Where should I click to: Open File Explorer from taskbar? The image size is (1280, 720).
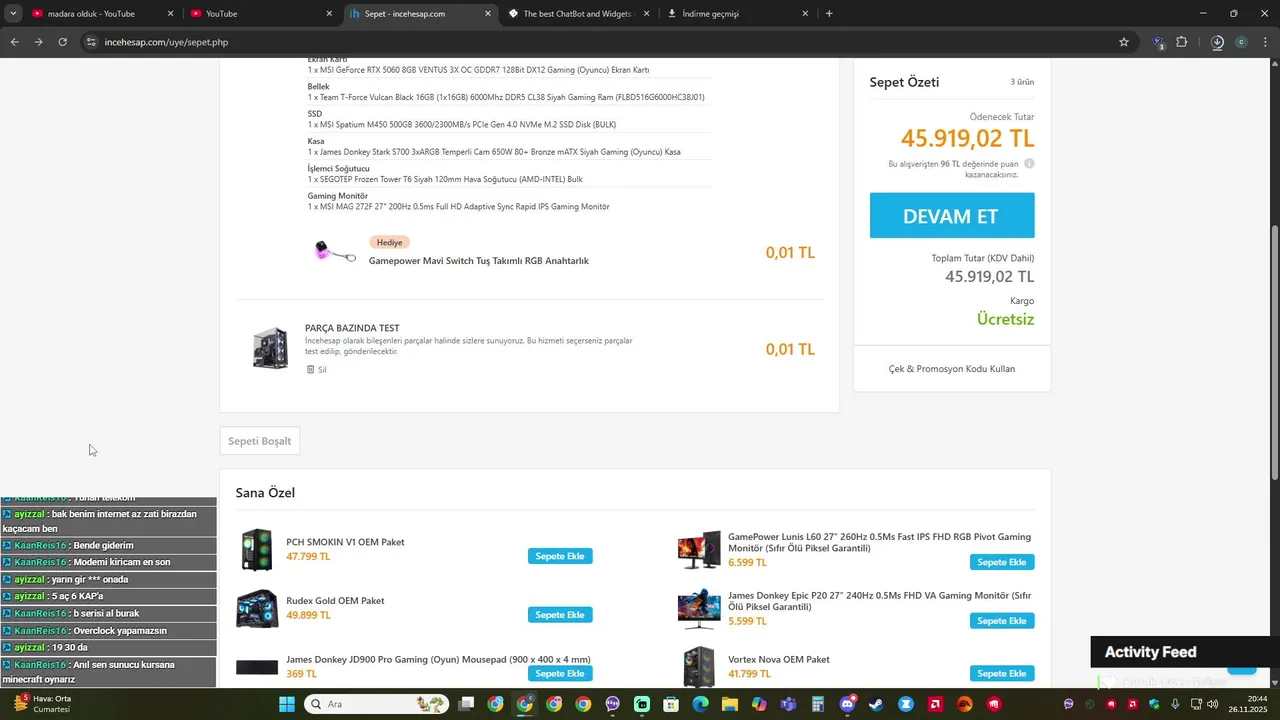click(730, 704)
